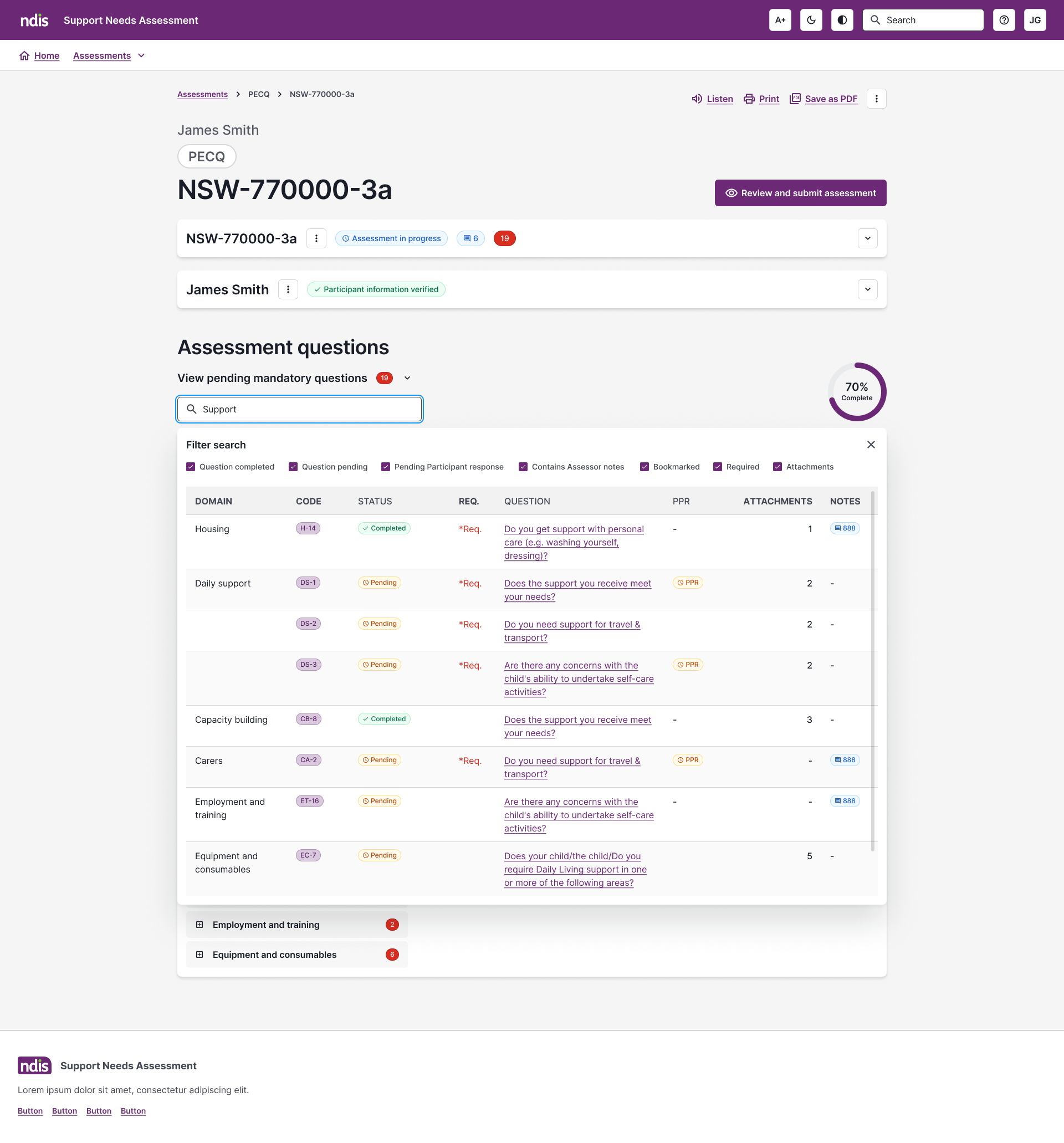
Task: Click the A+ text size icon
Action: (x=780, y=20)
